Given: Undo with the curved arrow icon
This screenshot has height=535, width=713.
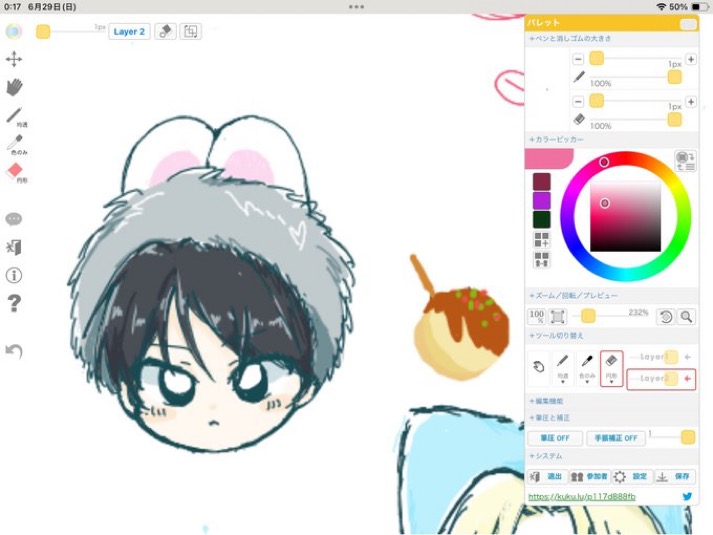Looking at the screenshot, I should pyautogui.click(x=14, y=350).
